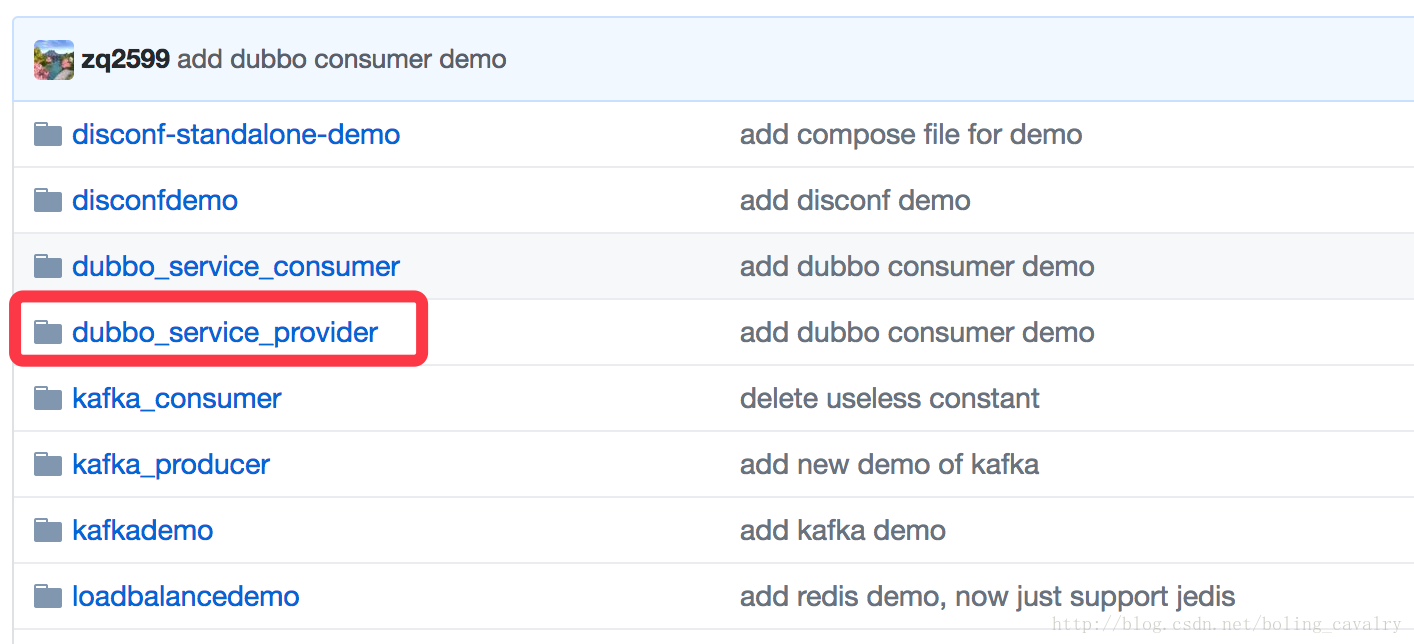View commit 'delete useless constant'
The image size is (1414, 644).
pos(889,399)
